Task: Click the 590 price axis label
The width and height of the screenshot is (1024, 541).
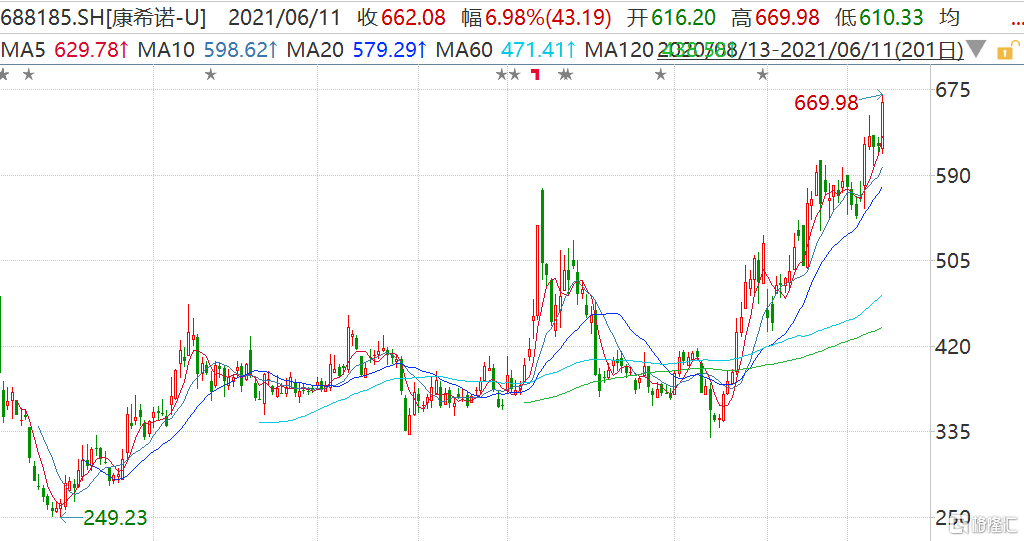Action: click(x=953, y=176)
